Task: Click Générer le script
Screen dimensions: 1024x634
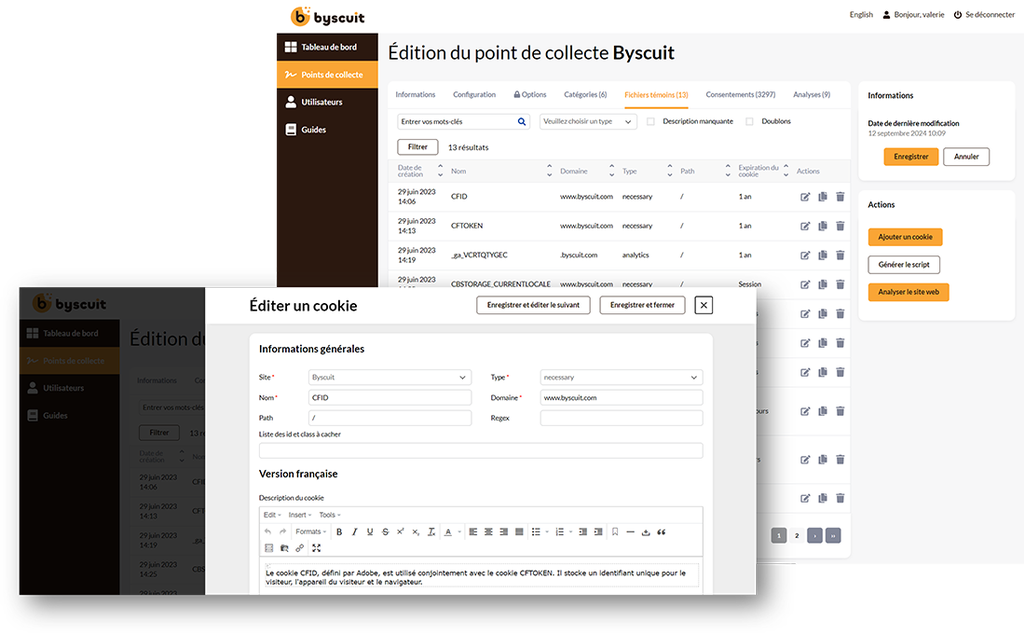Action: [904, 264]
